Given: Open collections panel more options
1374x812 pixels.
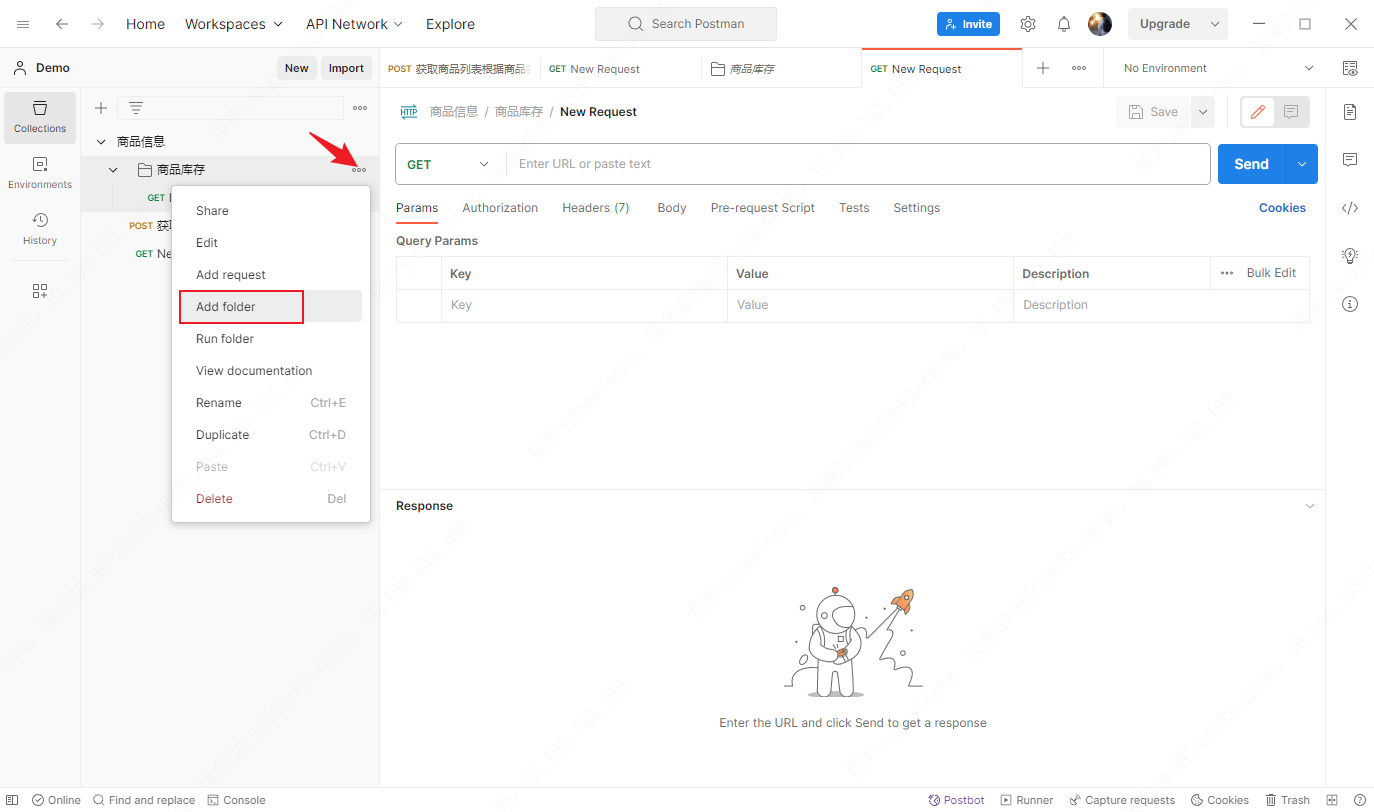Looking at the screenshot, I should (x=360, y=108).
